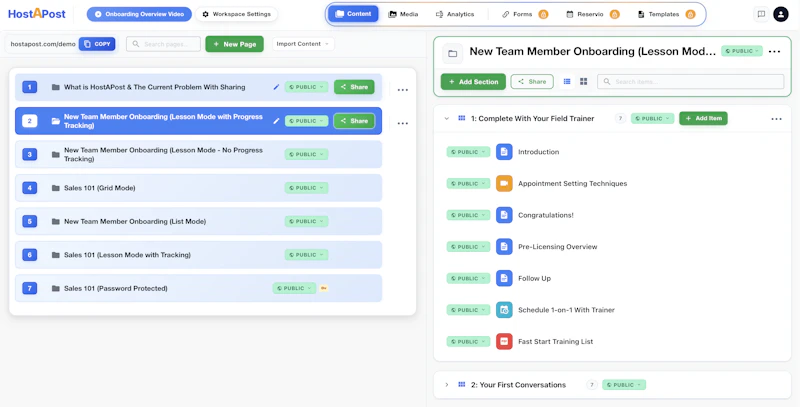Image resolution: width=800 pixels, height=407 pixels.
Task: Open PUBLIC dropdown for What is HostAPost page
Action: (306, 87)
